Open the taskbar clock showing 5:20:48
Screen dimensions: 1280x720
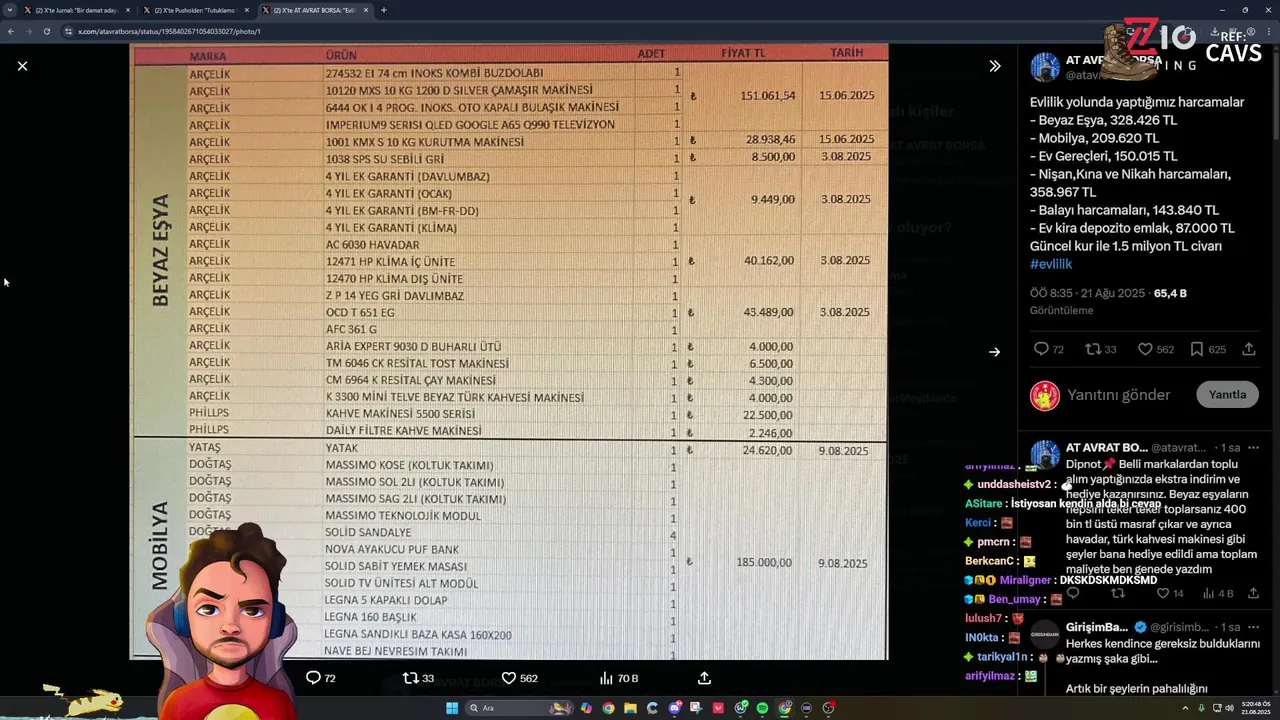(1254, 708)
